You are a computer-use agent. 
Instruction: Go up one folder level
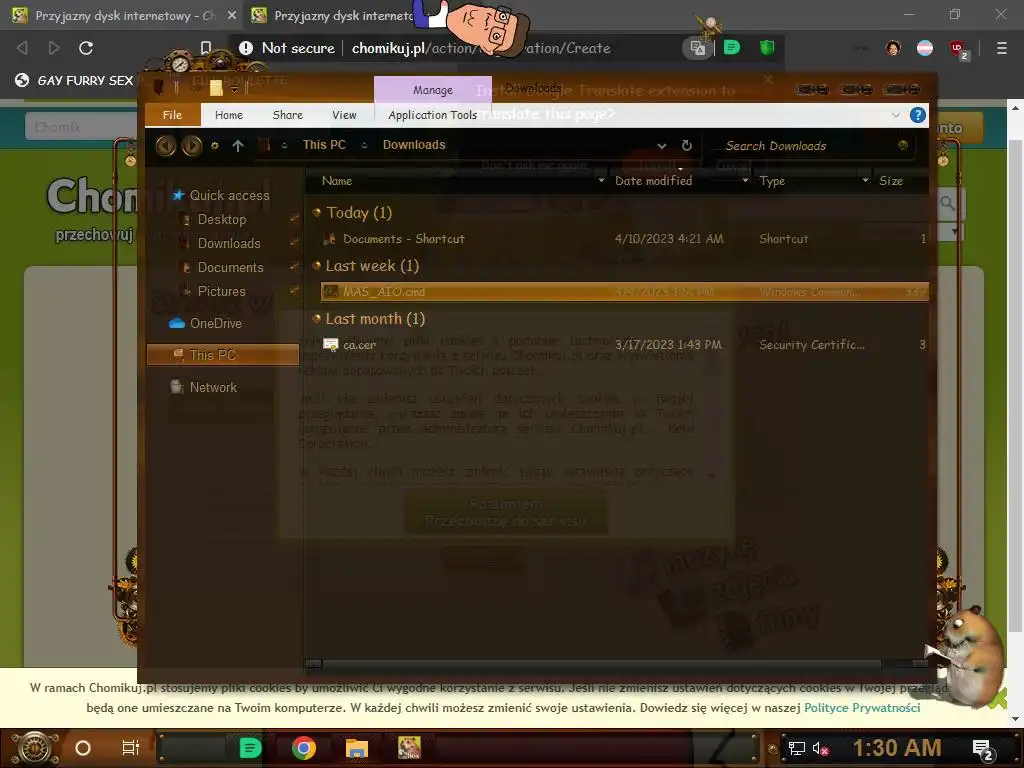238,146
